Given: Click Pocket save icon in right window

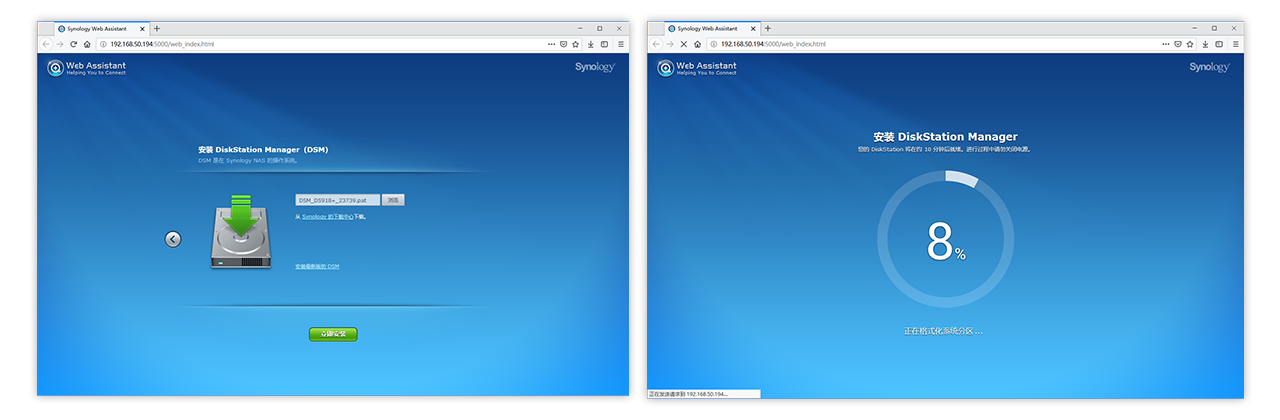Looking at the screenshot, I should coord(1178,44).
